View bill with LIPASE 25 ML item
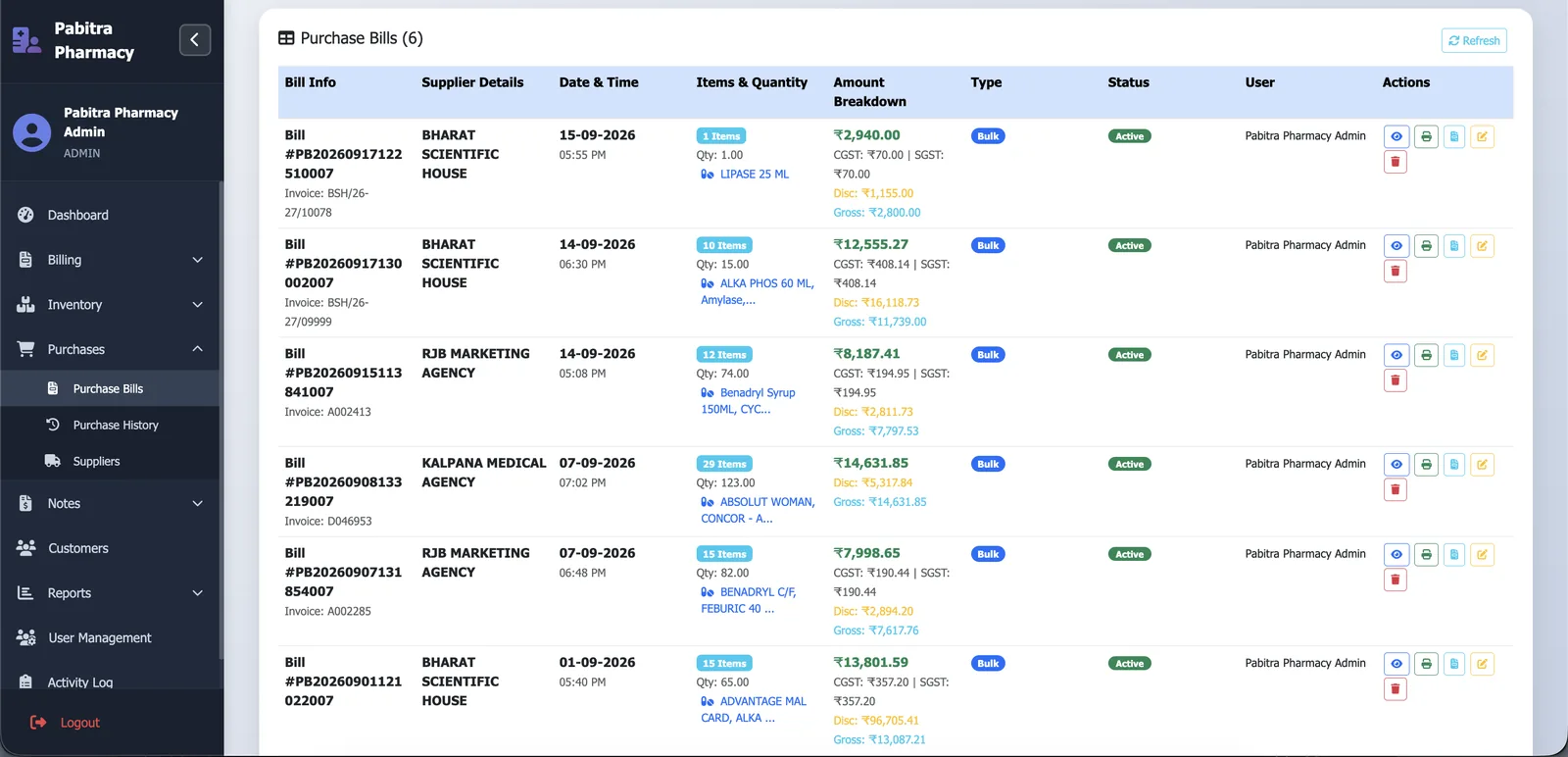This screenshot has width=1568, height=757. coord(1396,136)
